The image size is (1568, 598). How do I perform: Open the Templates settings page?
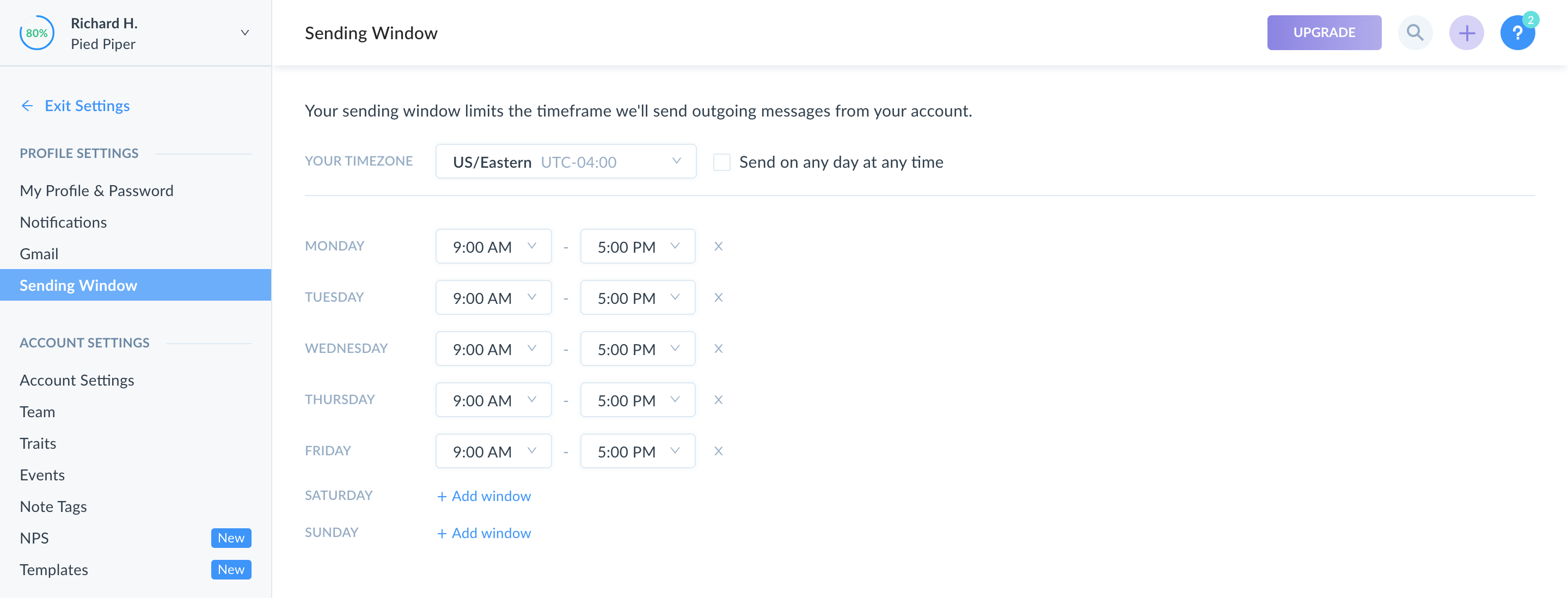point(53,569)
